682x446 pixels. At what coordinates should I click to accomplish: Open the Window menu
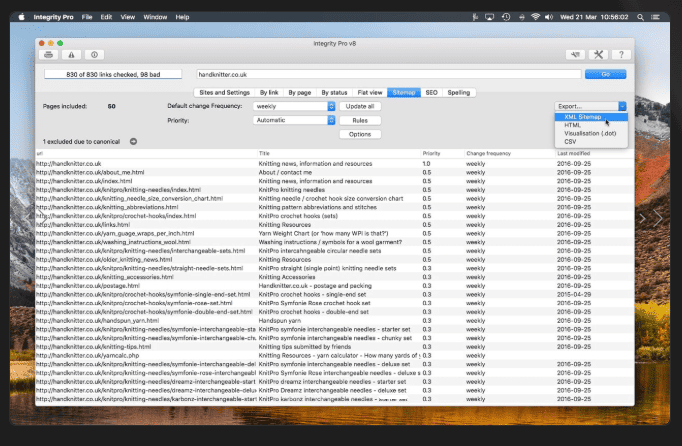[x=155, y=17]
